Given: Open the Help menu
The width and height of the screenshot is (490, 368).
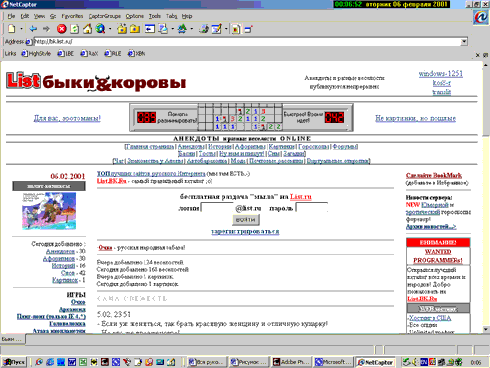Looking at the screenshot, I should [187, 16].
